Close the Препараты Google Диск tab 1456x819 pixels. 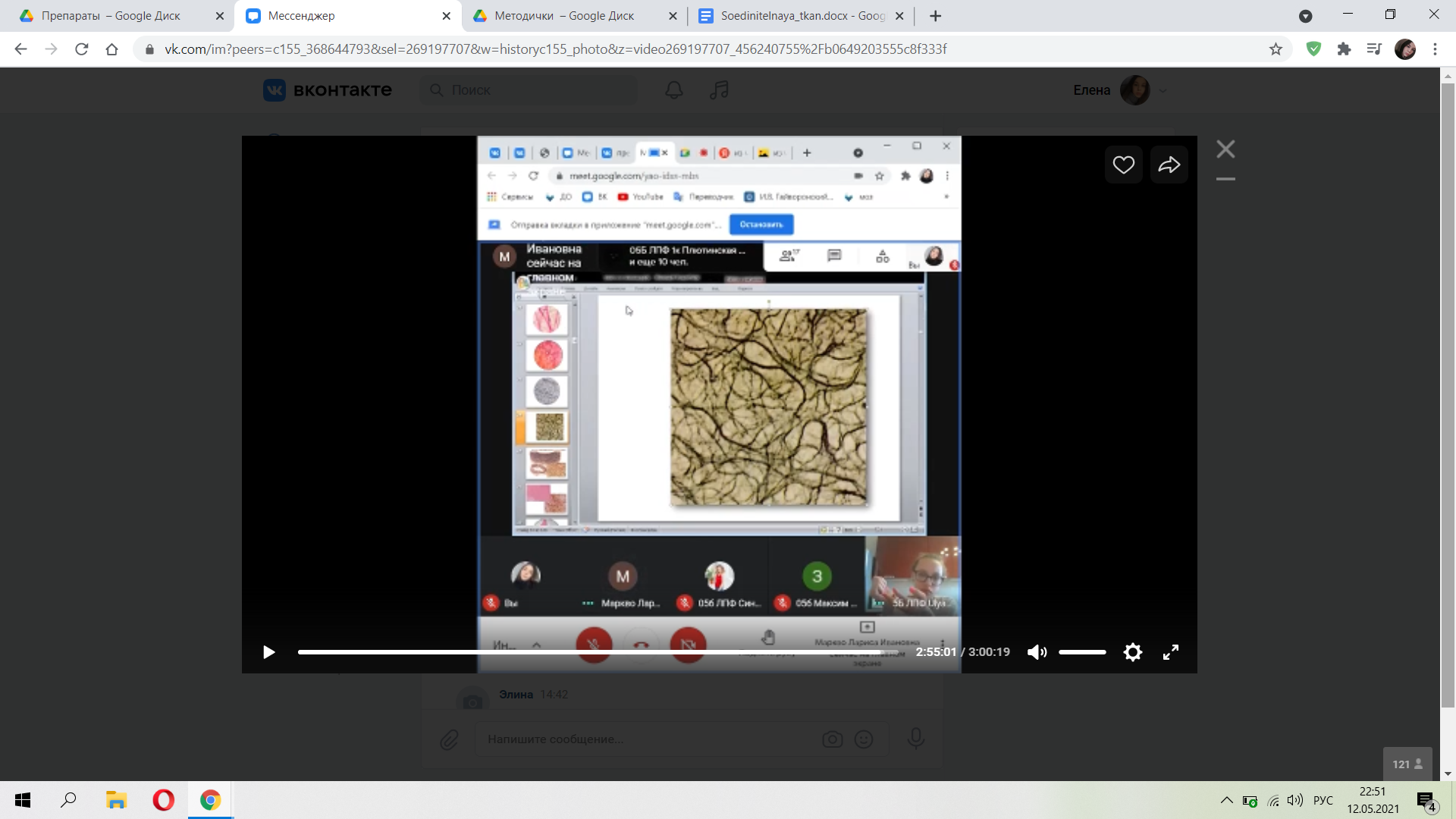coord(220,16)
